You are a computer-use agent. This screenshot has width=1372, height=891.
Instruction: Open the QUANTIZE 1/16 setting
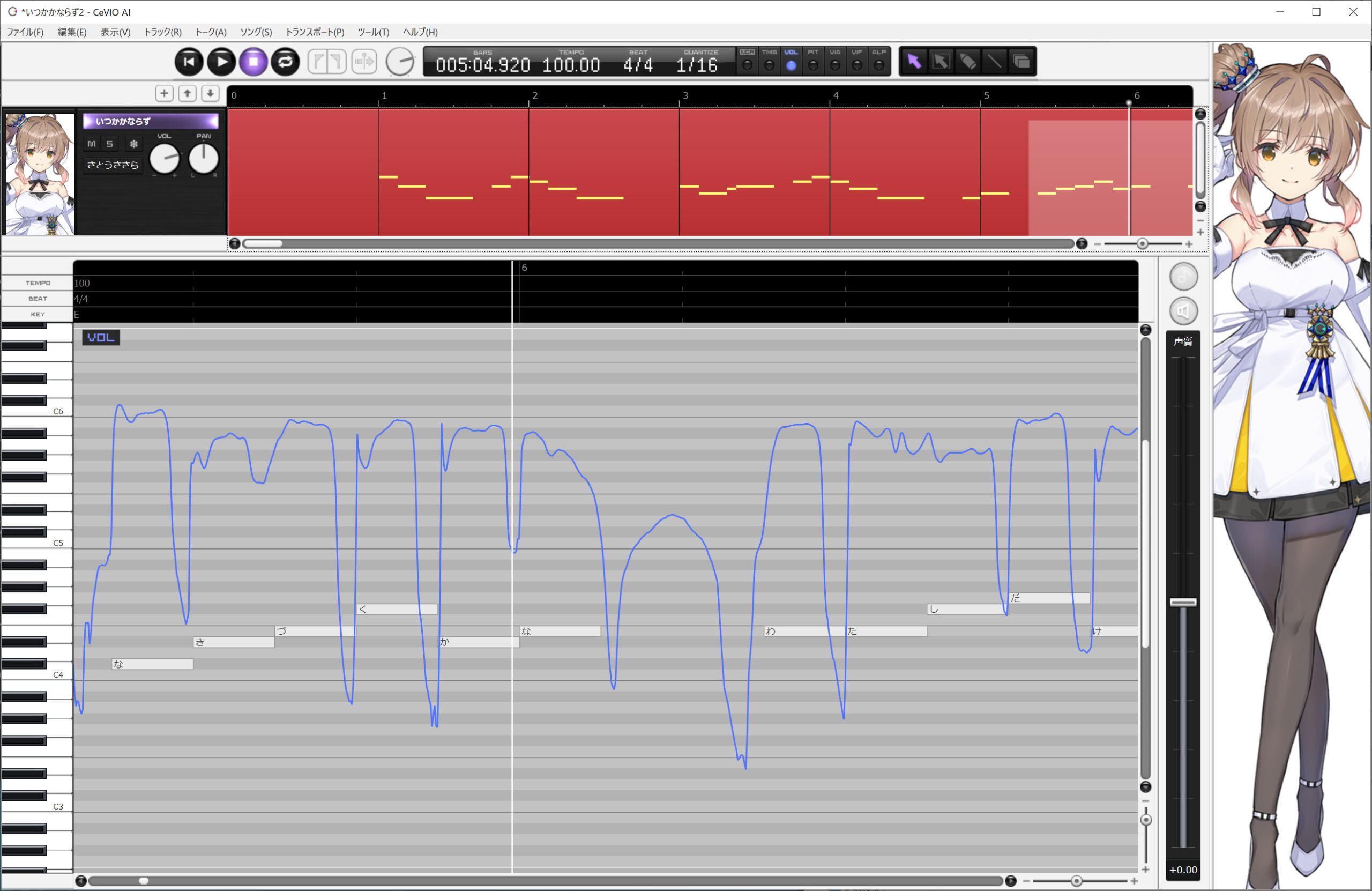pos(697,64)
